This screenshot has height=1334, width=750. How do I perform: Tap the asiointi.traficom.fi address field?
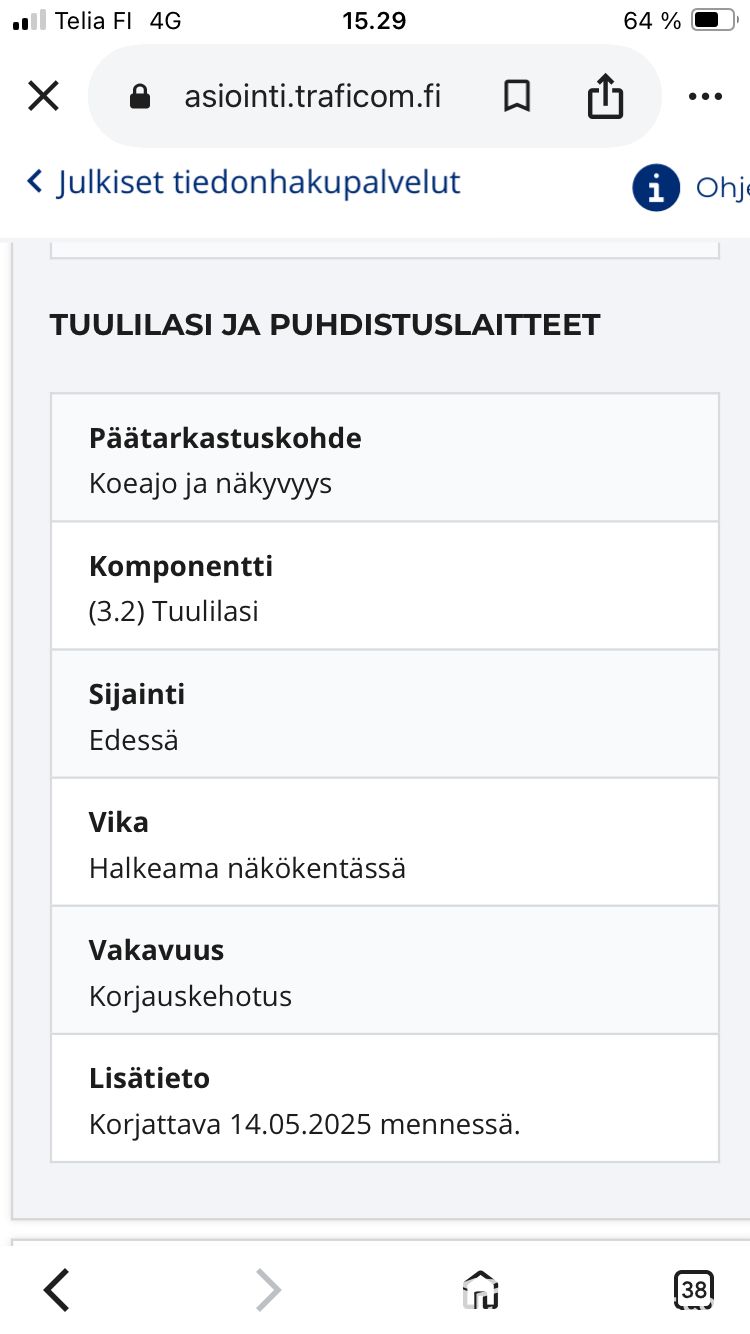coord(312,97)
